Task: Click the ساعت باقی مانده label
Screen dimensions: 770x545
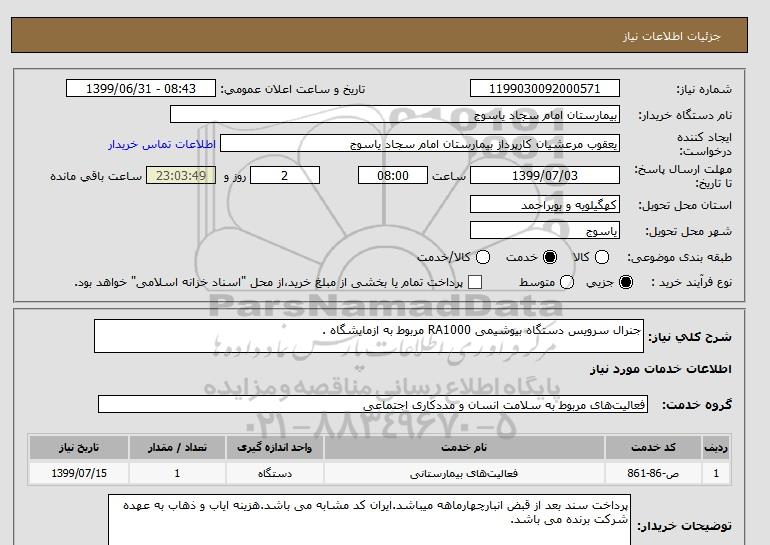Action: (x=96, y=176)
